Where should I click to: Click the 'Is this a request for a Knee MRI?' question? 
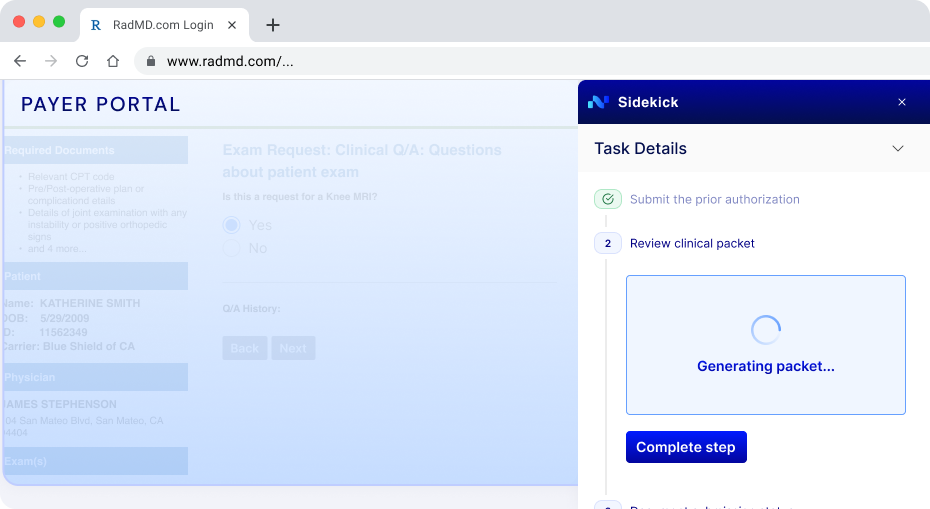[300, 196]
